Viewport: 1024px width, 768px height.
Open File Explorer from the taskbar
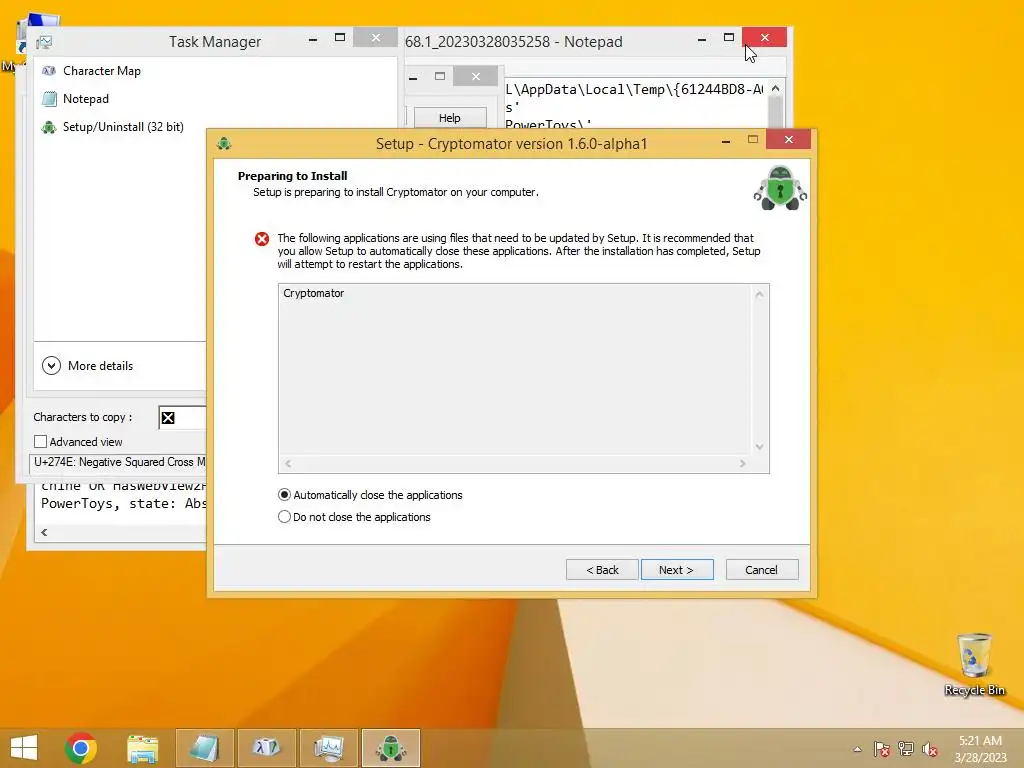(142, 748)
